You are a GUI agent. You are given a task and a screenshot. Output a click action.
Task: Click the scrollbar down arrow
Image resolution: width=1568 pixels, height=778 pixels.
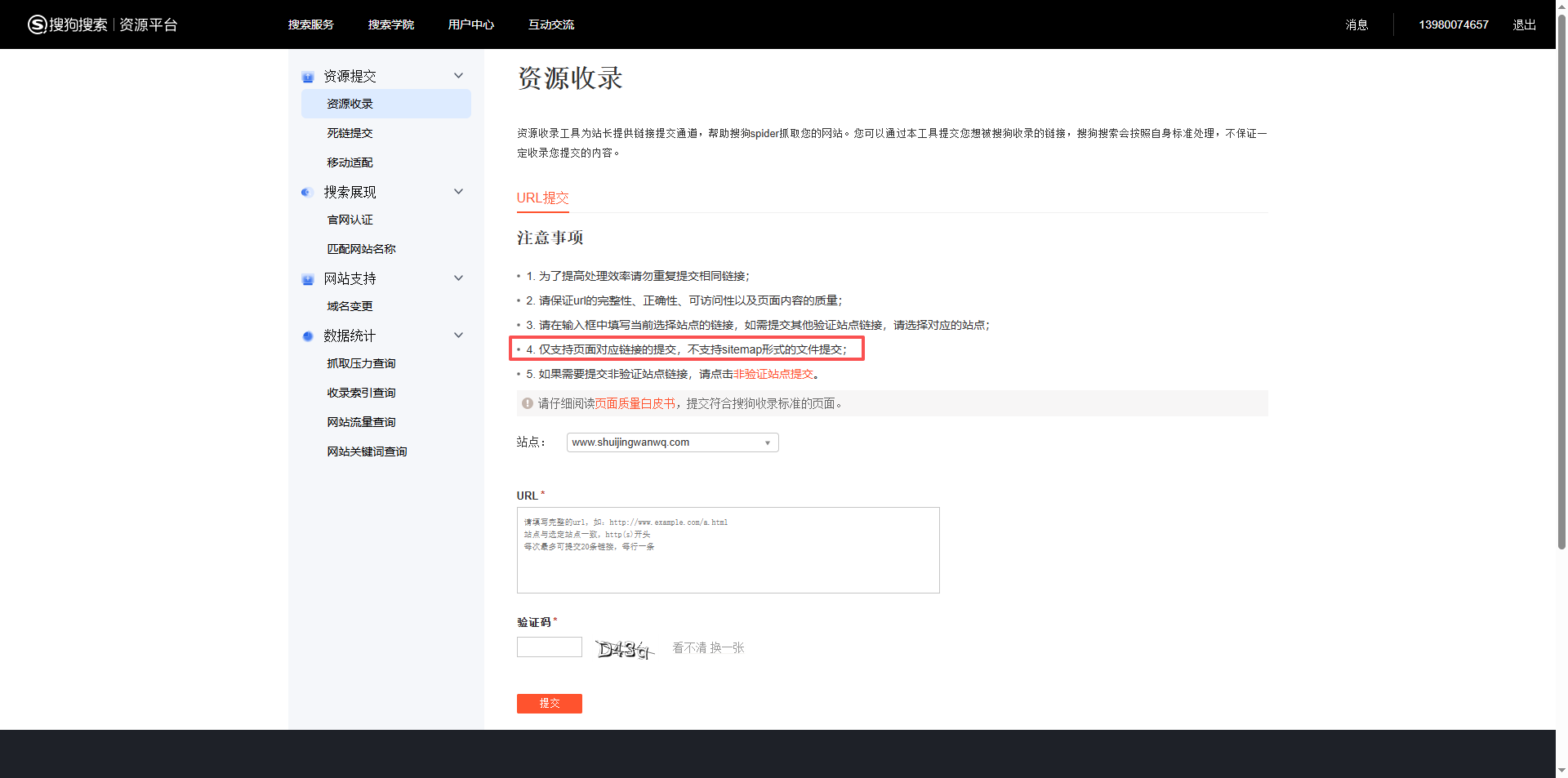[1561, 771]
